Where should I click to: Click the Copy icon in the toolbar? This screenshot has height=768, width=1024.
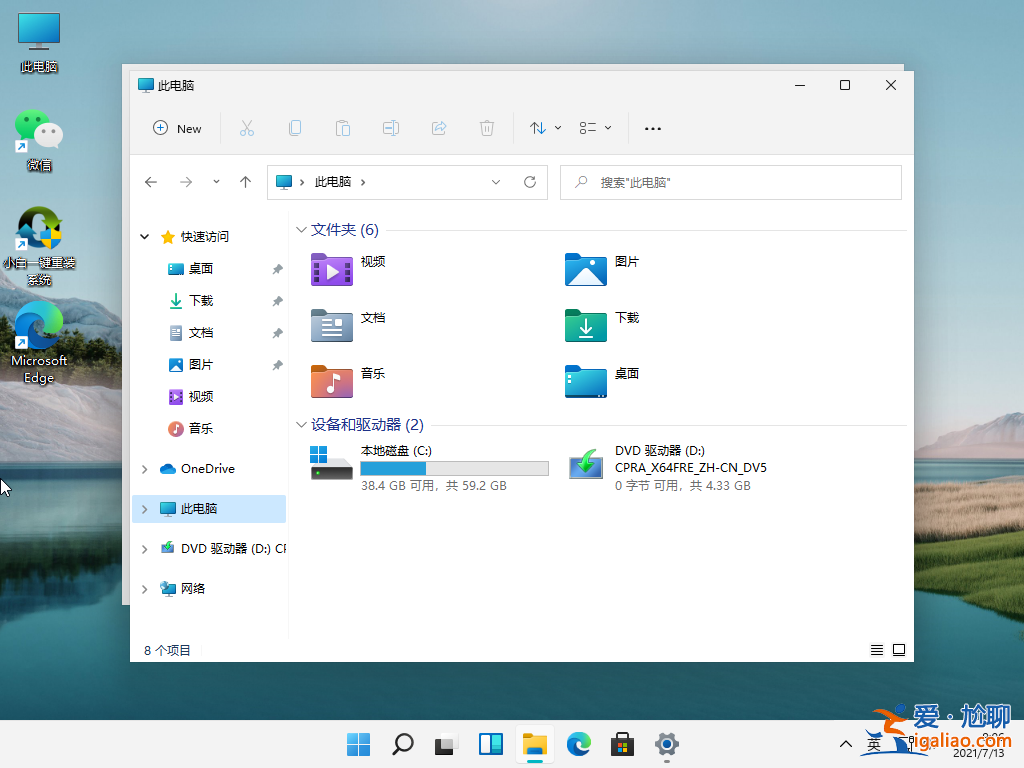tap(295, 128)
